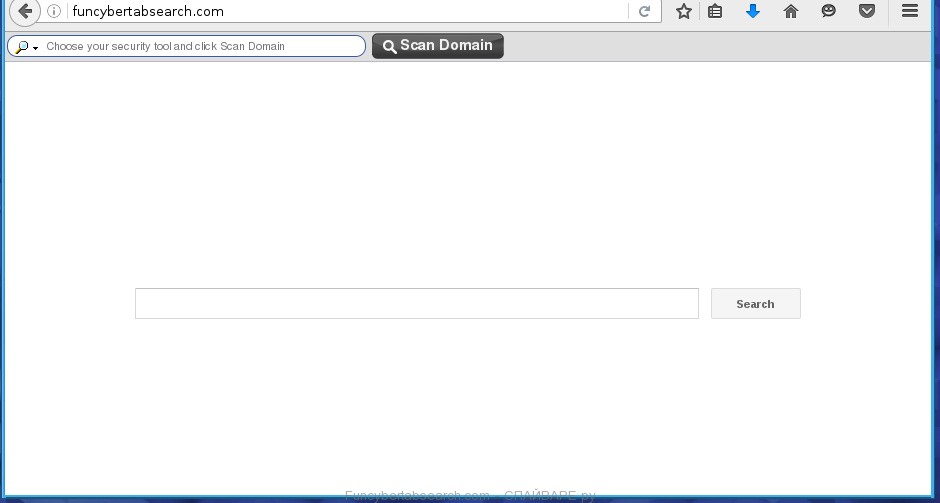Open the downloads arrow icon
This screenshot has width=940, height=503.
click(x=753, y=12)
